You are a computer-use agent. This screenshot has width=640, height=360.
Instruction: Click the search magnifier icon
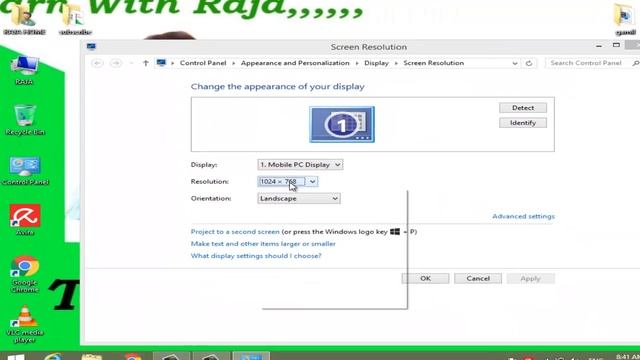coord(636,63)
